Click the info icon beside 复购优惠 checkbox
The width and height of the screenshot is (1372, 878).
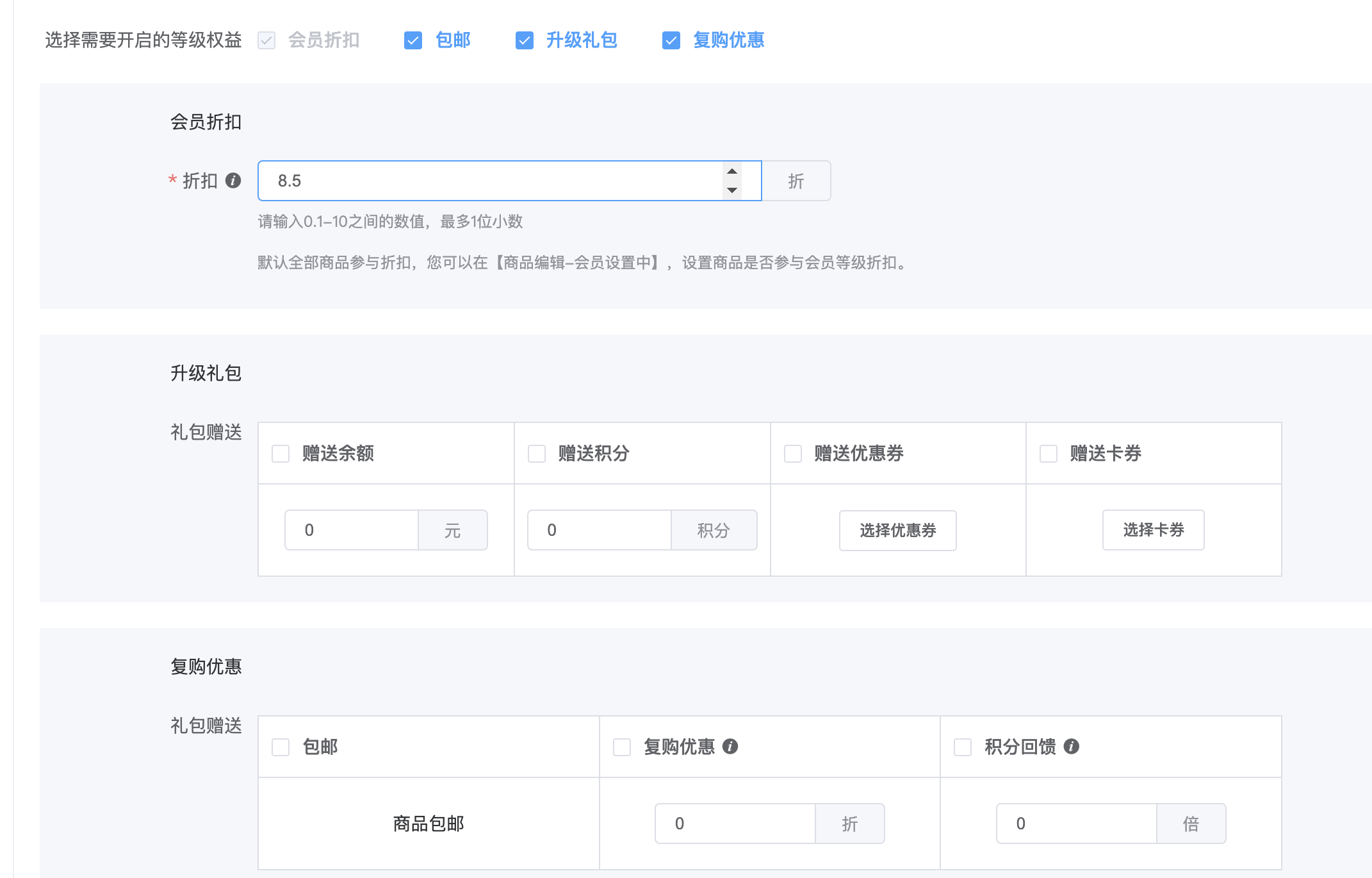point(730,747)
